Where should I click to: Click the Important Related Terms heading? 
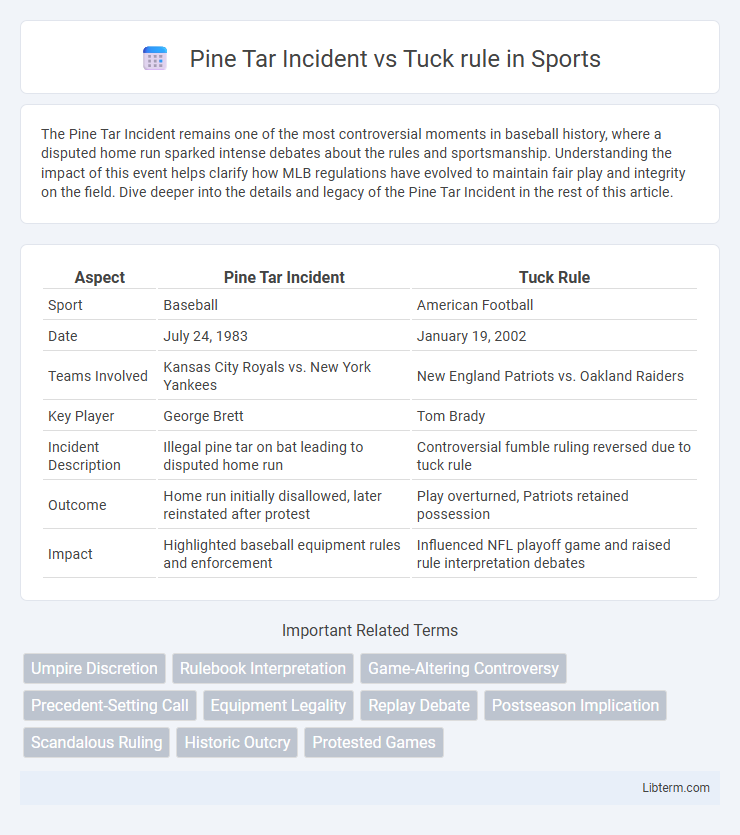[370, 630]
